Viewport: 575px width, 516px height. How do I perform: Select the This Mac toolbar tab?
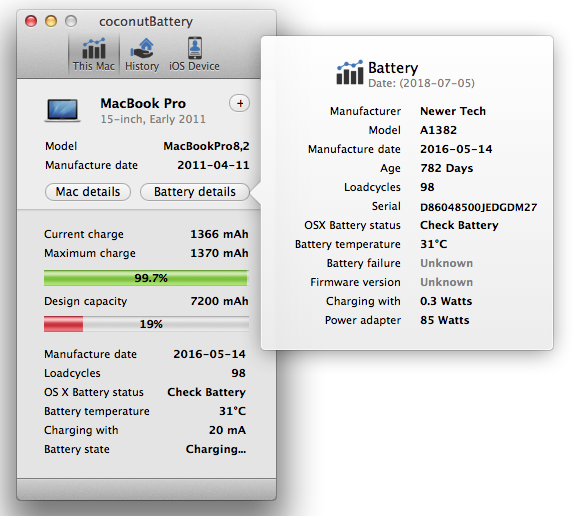(x=94, y=54)
